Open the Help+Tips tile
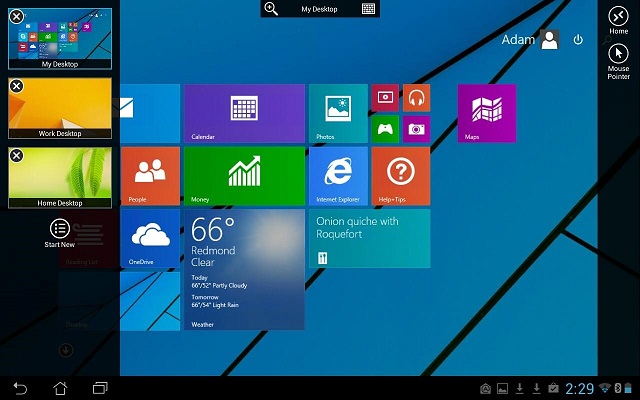The height and width of the screenshot is (400, 640). click(x=400, y=175)
